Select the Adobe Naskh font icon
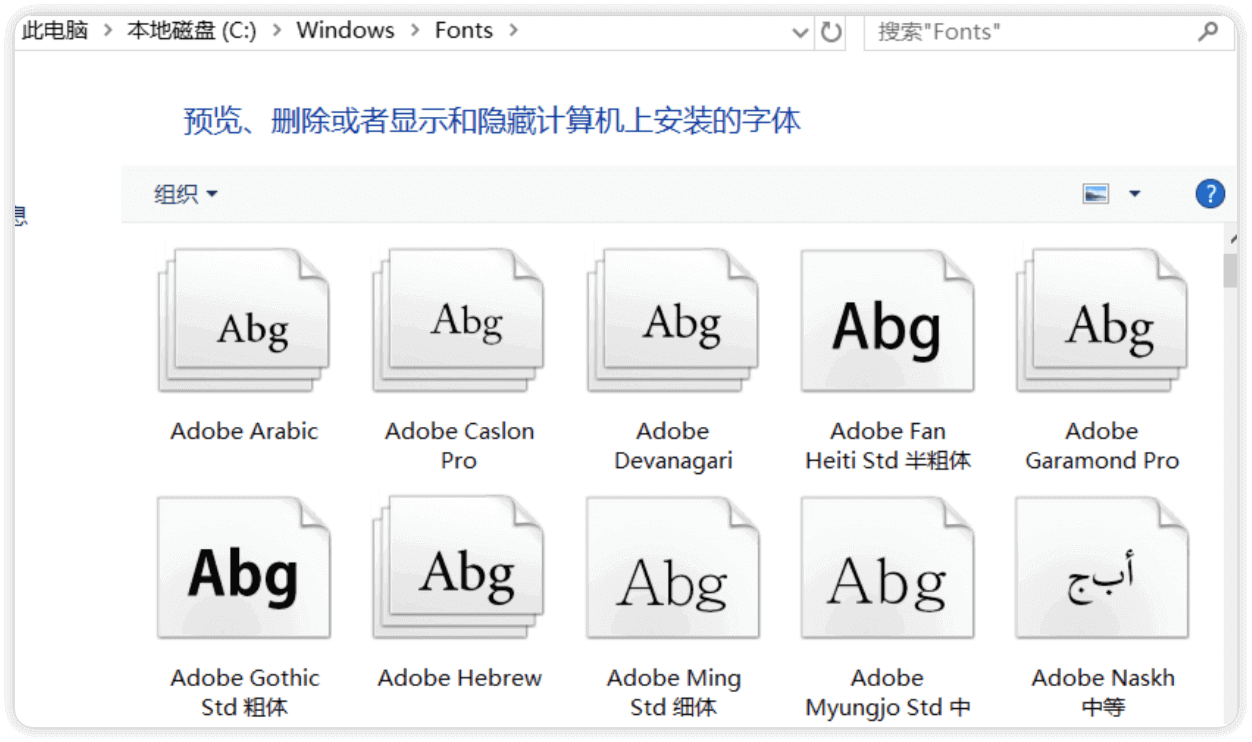1252x742 pixels. click(x=1102, y=568)
